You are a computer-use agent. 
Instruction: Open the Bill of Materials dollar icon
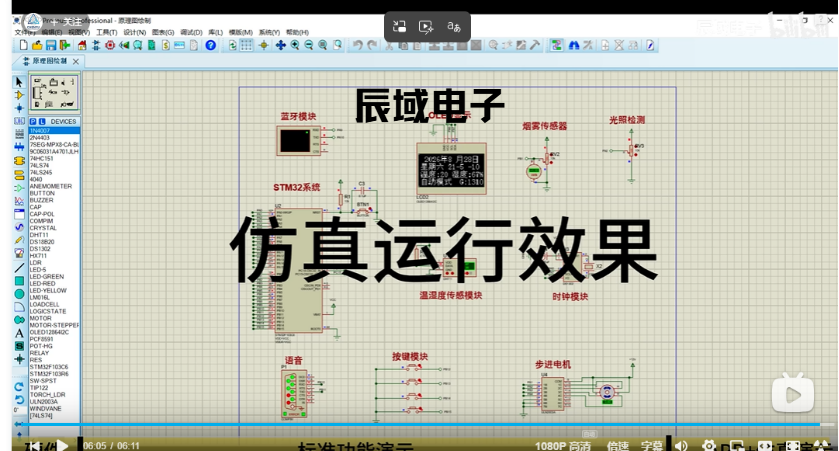click(x=165, y=45)
